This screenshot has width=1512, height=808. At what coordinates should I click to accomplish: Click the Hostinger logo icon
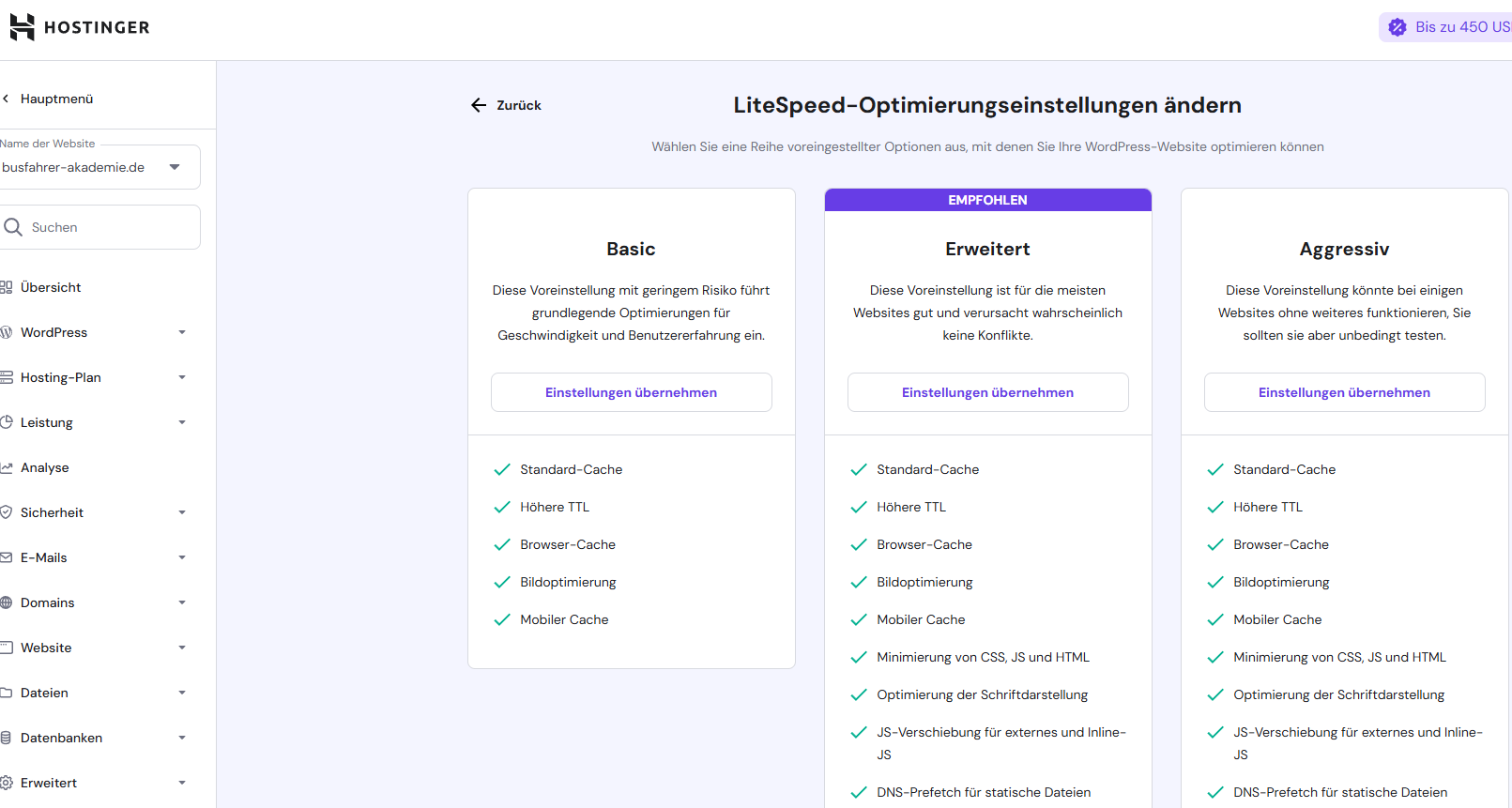[22, 27]
